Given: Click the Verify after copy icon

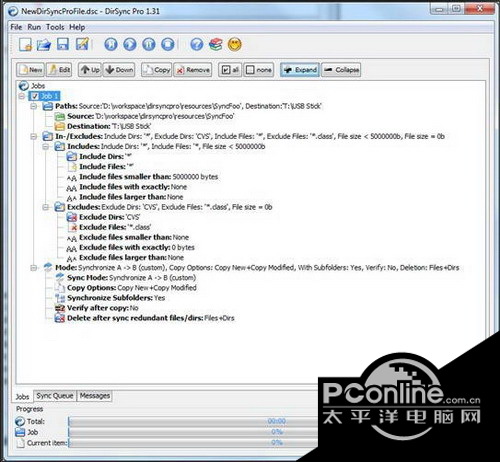Looking at the screenshot, I should coord(60,308).
